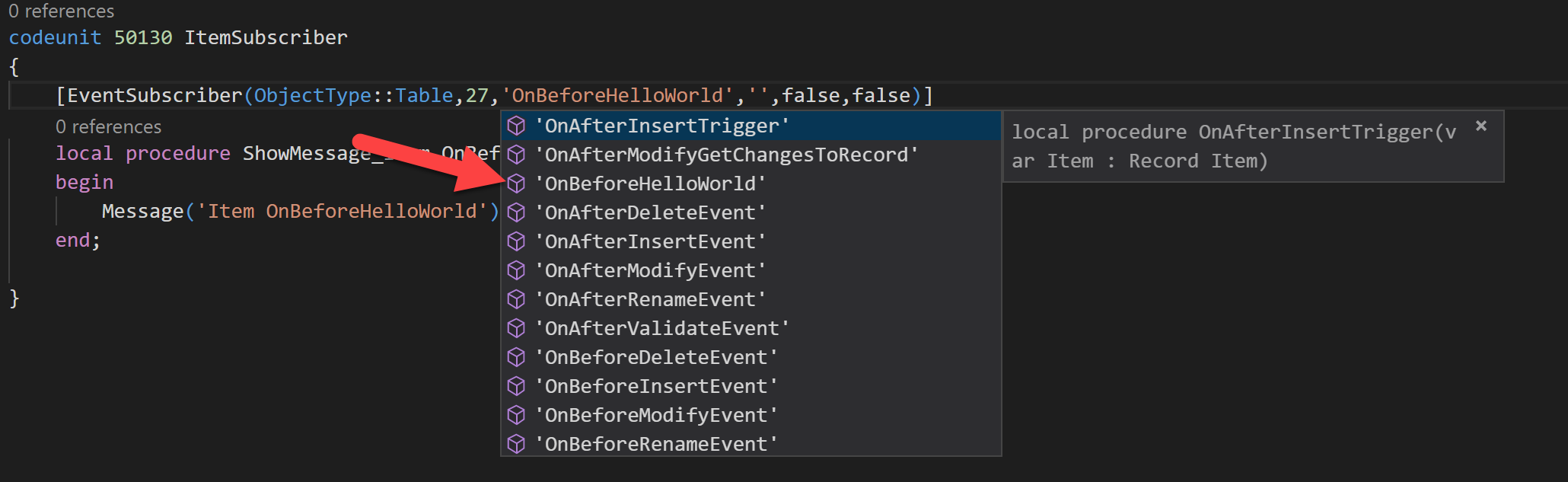Close the OnAfterInsertTrigger documentation tooltip
1568x482 pixels.
pyautogui.click(x=1480, y=126)
